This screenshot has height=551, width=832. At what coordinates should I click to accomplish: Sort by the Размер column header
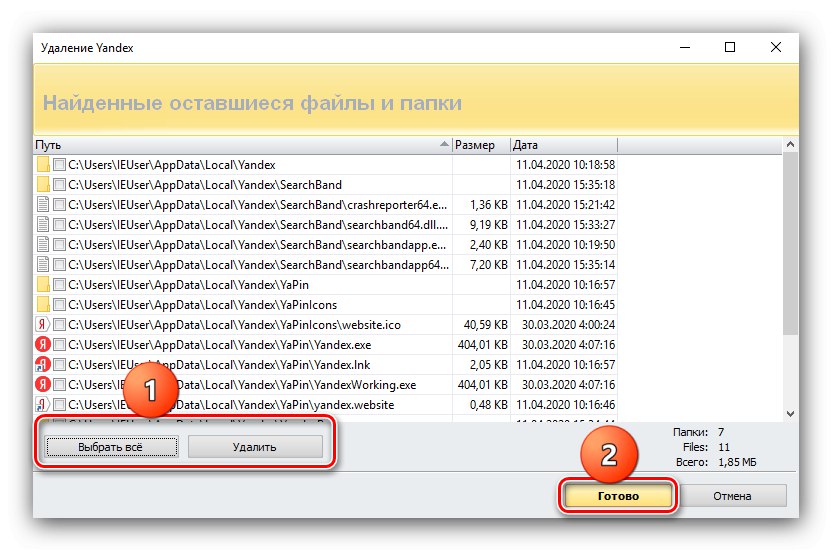click(x=481, y=145)
